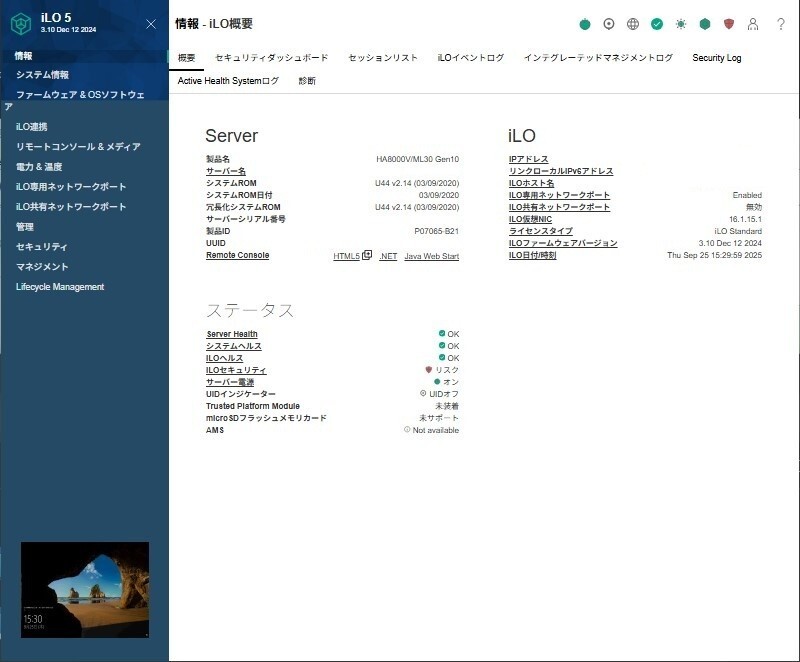Open マネジメント in the sidebar
This screenshot has height=662, width=800.
pyautogui.click(x=42, y=267)
